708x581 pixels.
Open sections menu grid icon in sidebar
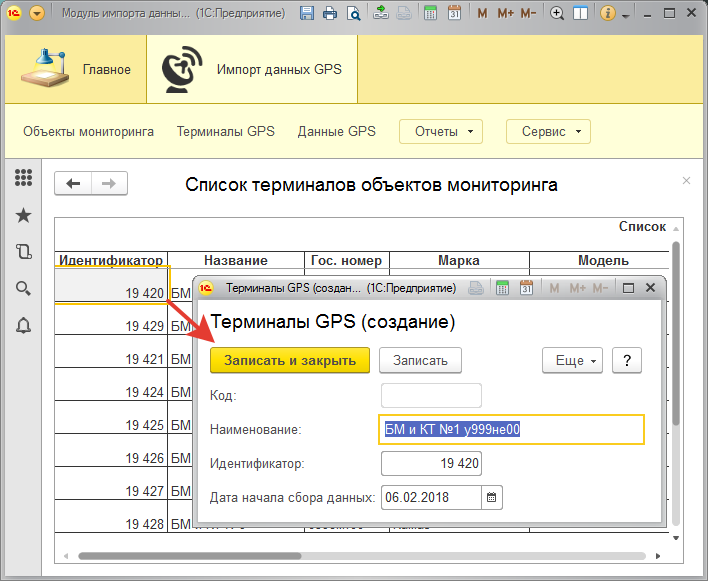23,178
